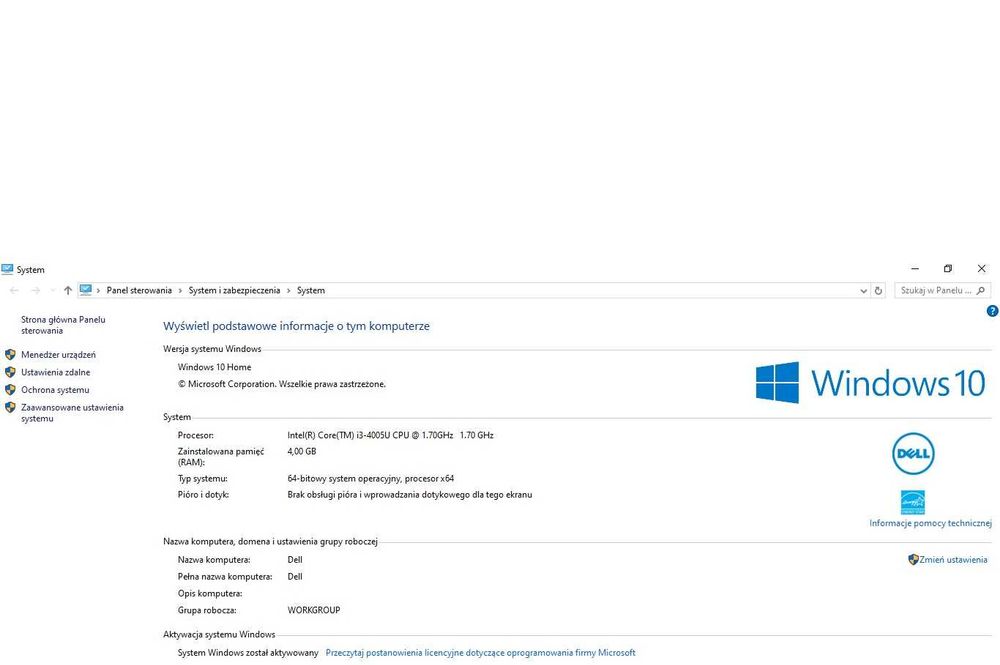Click the Opis komputera label
The height and width of the screenshot is (665, 1000).
pyautogui.click(x=210, y=593)
